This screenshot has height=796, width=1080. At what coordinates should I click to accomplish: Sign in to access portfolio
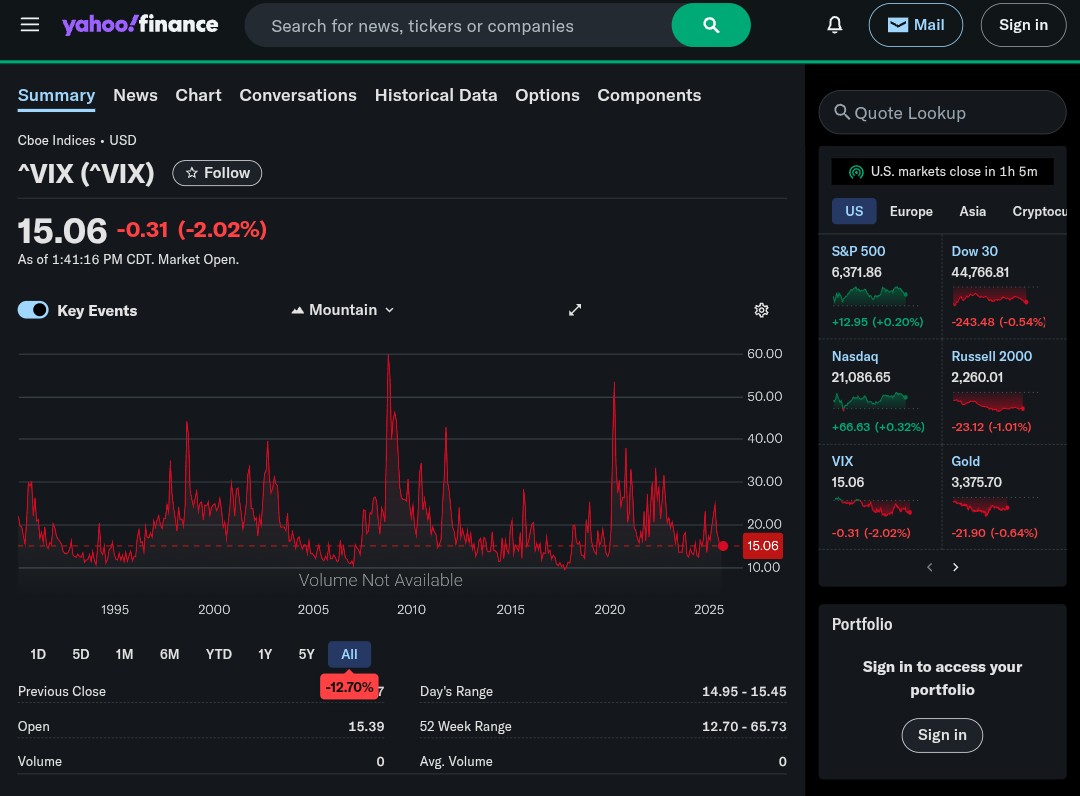(x=942, y=735)
